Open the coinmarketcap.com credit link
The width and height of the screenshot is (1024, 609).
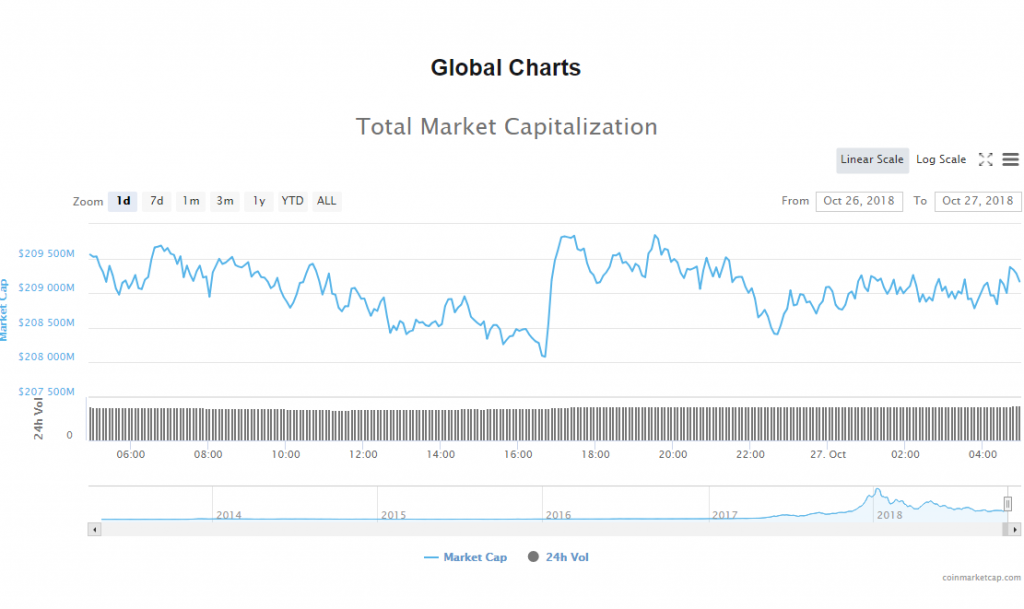point(980,578)
